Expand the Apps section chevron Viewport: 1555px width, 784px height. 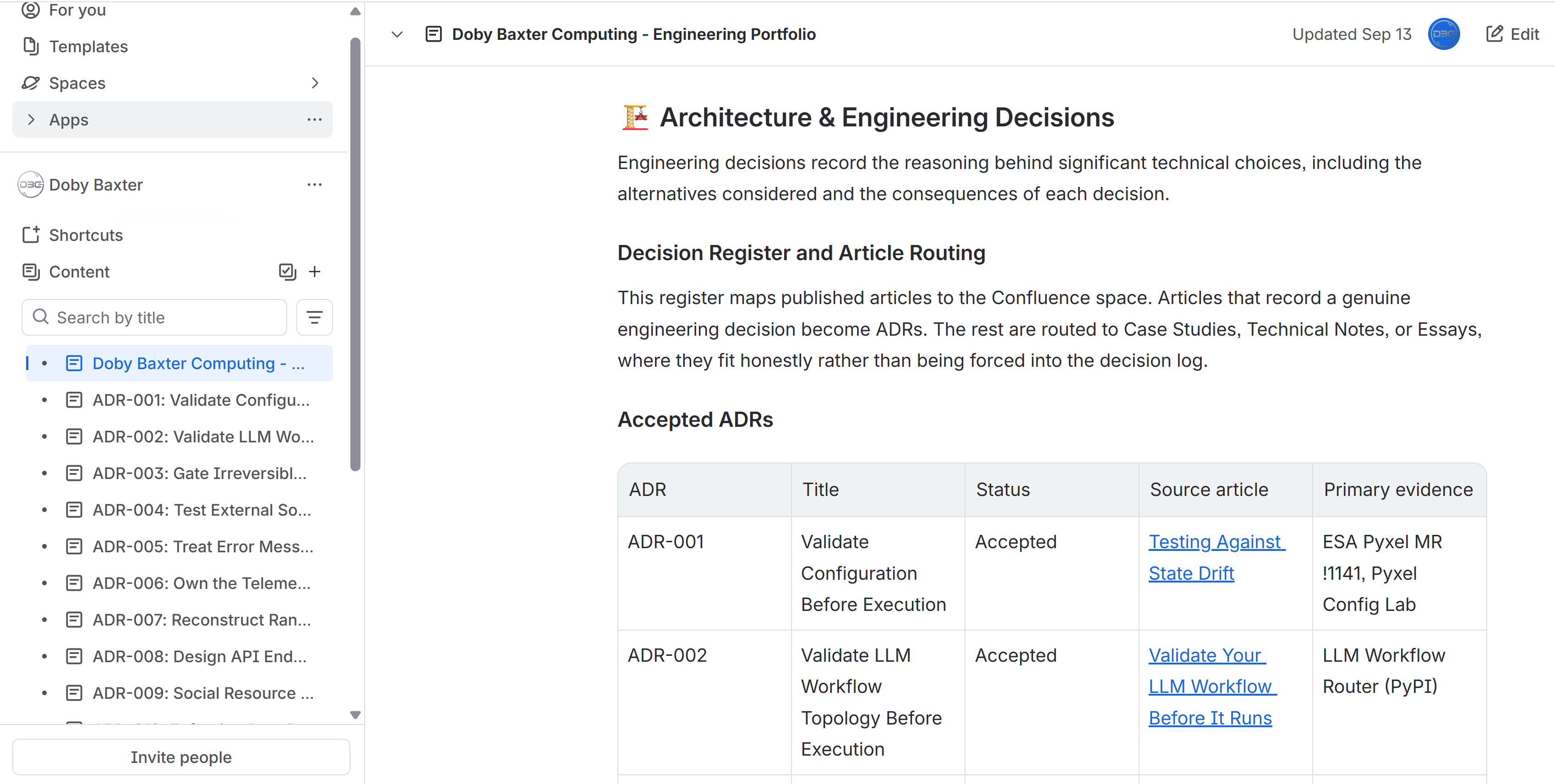click(x=31, y=120)
